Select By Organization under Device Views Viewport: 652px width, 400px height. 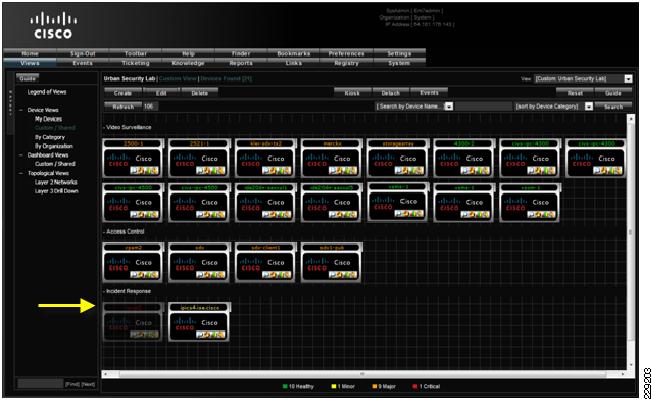pyautogui.click(x=54, y=146)
